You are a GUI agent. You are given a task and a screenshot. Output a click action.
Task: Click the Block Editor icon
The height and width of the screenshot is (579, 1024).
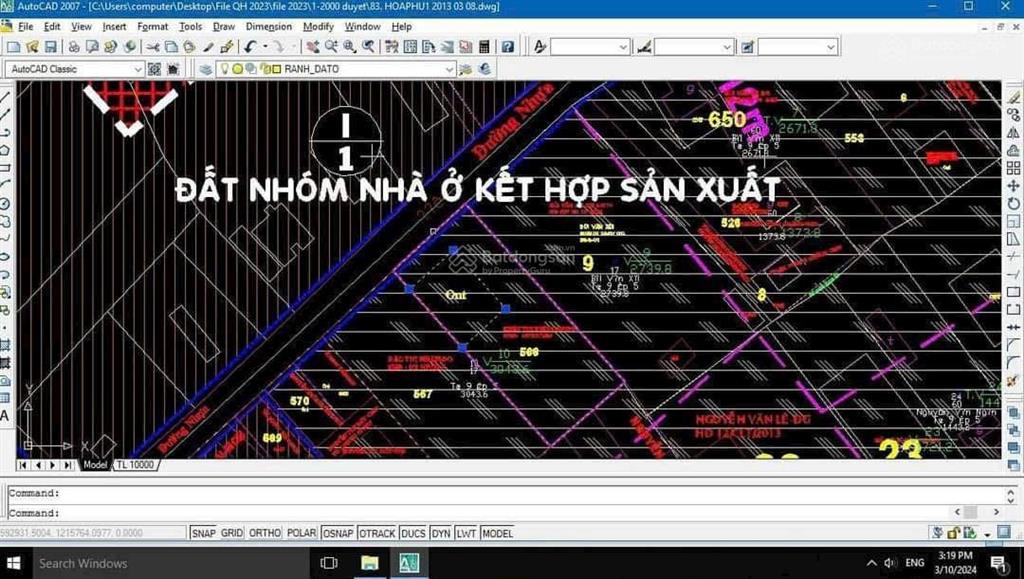point(227,47)
